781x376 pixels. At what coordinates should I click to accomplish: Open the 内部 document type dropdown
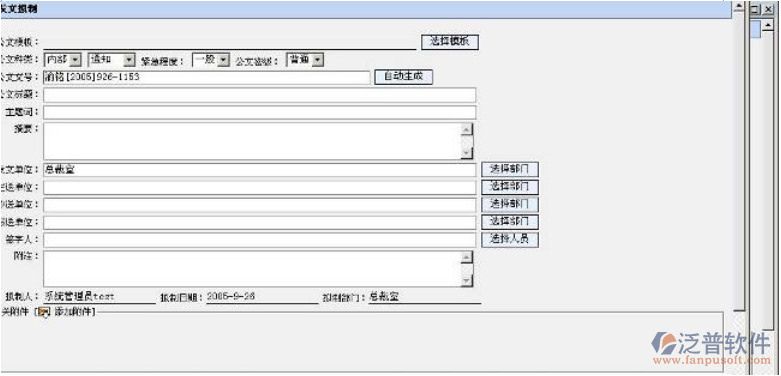pos(62,60)
